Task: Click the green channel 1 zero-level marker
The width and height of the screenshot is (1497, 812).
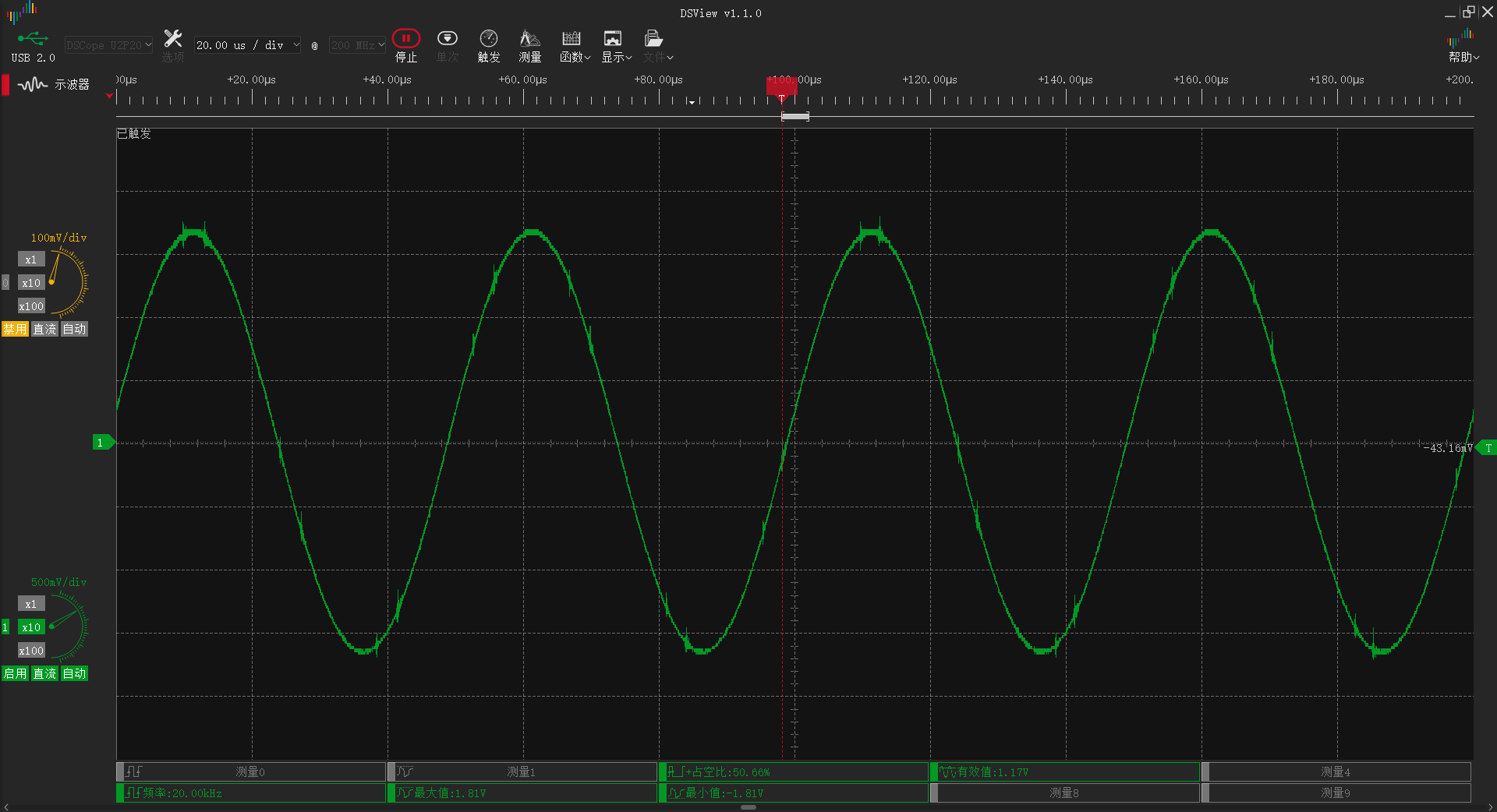Action: coord(103,443)
